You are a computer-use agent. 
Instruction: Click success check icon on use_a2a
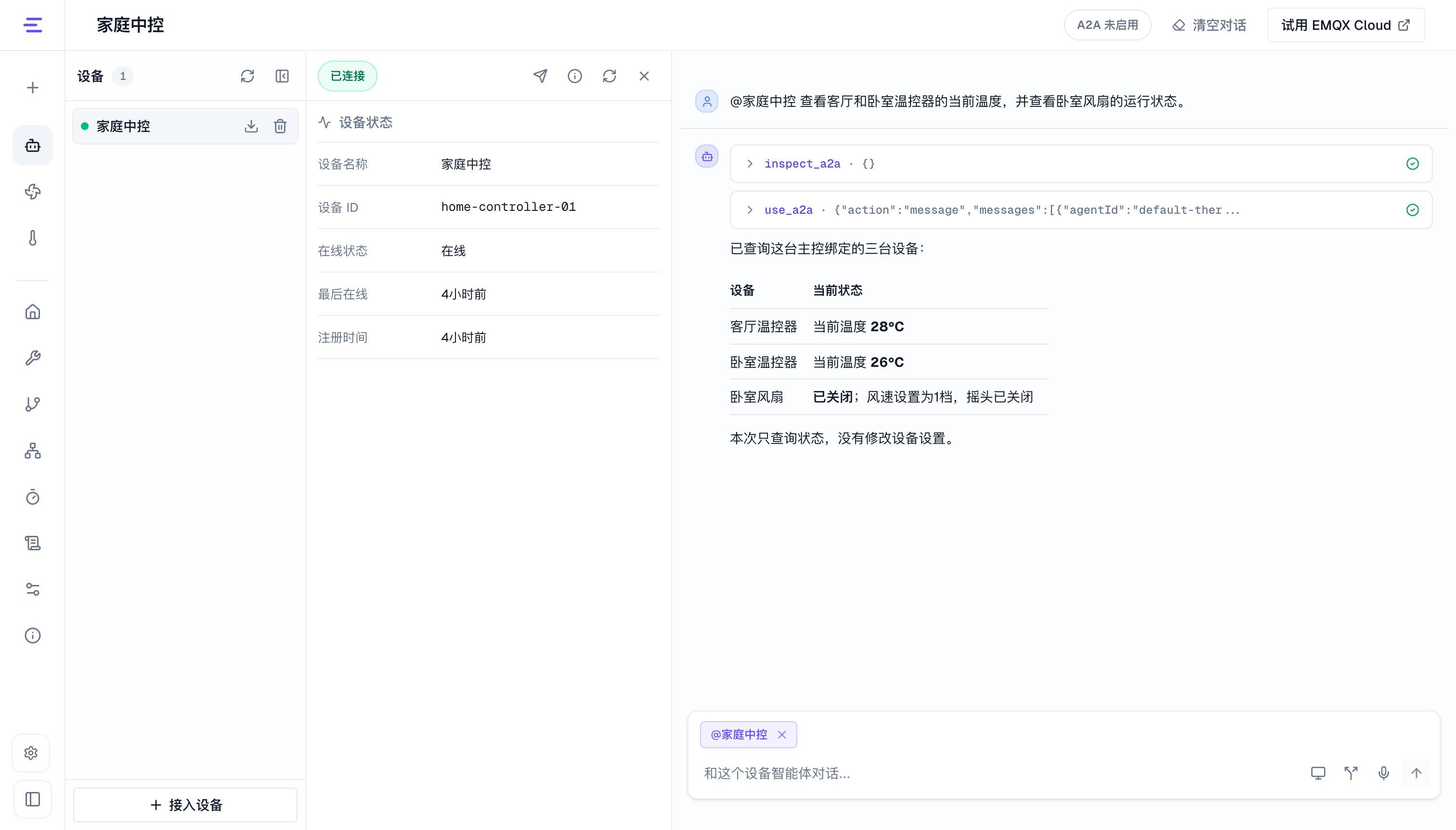pos(1412,210)
